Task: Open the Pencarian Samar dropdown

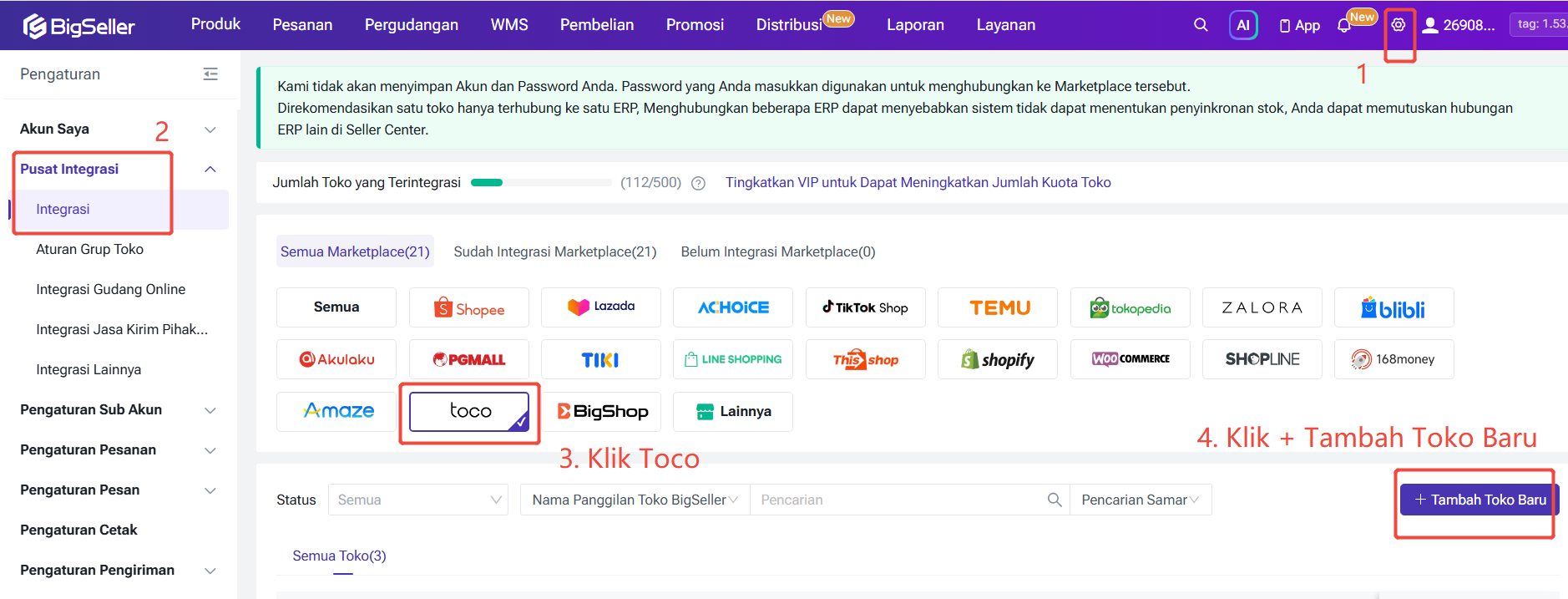Action: 1141,500
